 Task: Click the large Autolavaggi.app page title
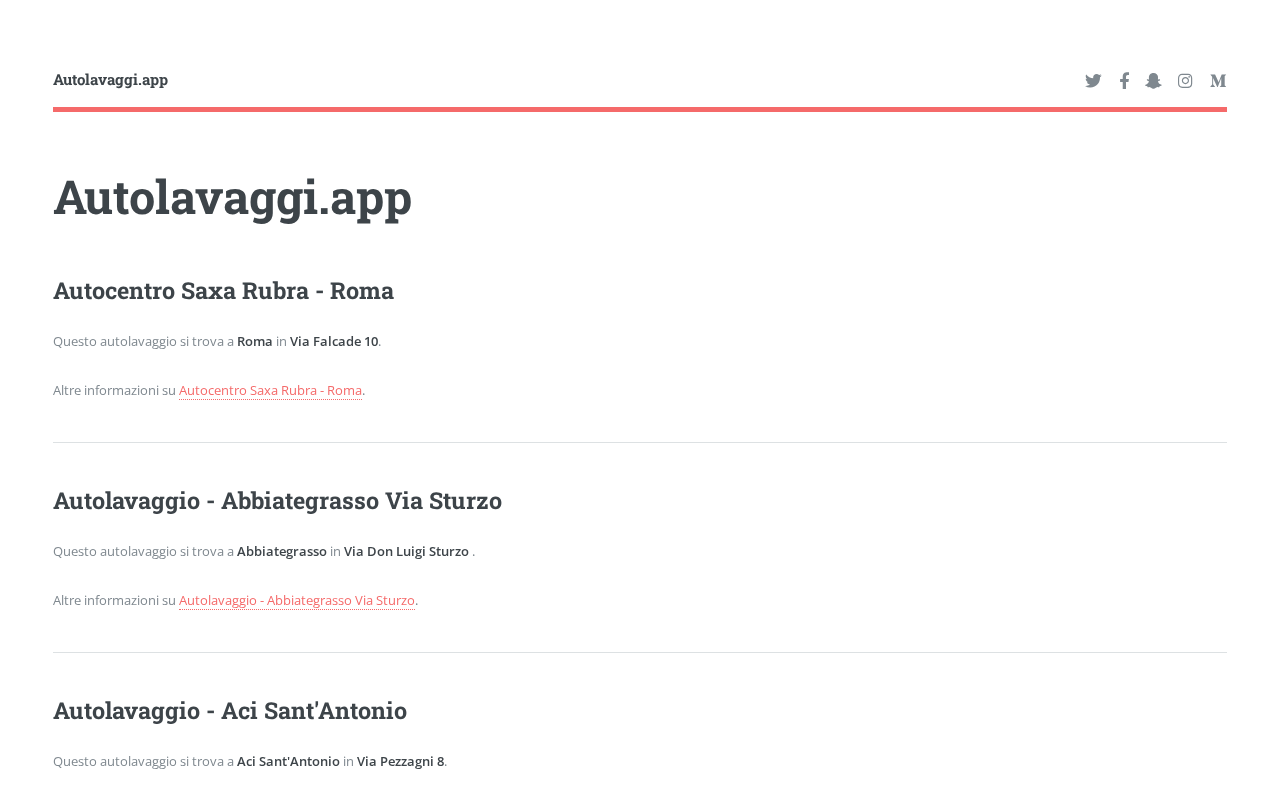(232, 197)
